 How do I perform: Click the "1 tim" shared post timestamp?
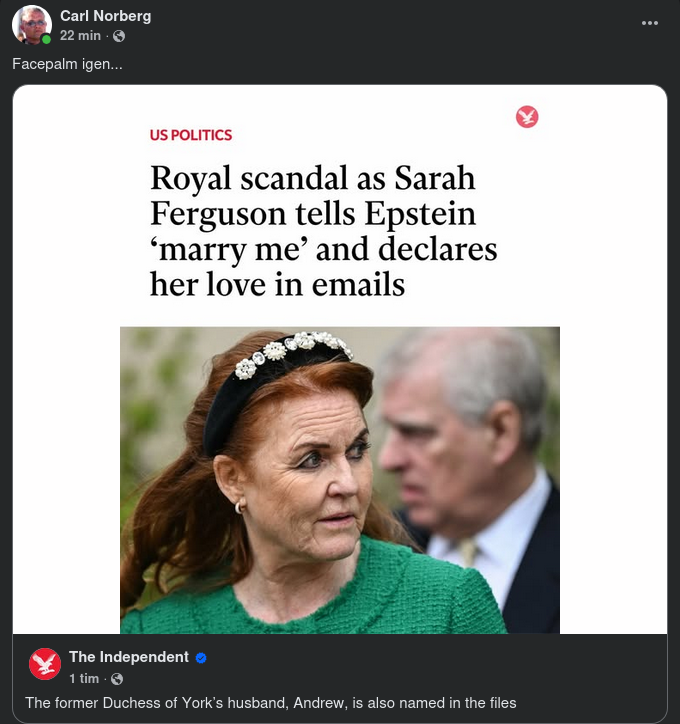86,679
